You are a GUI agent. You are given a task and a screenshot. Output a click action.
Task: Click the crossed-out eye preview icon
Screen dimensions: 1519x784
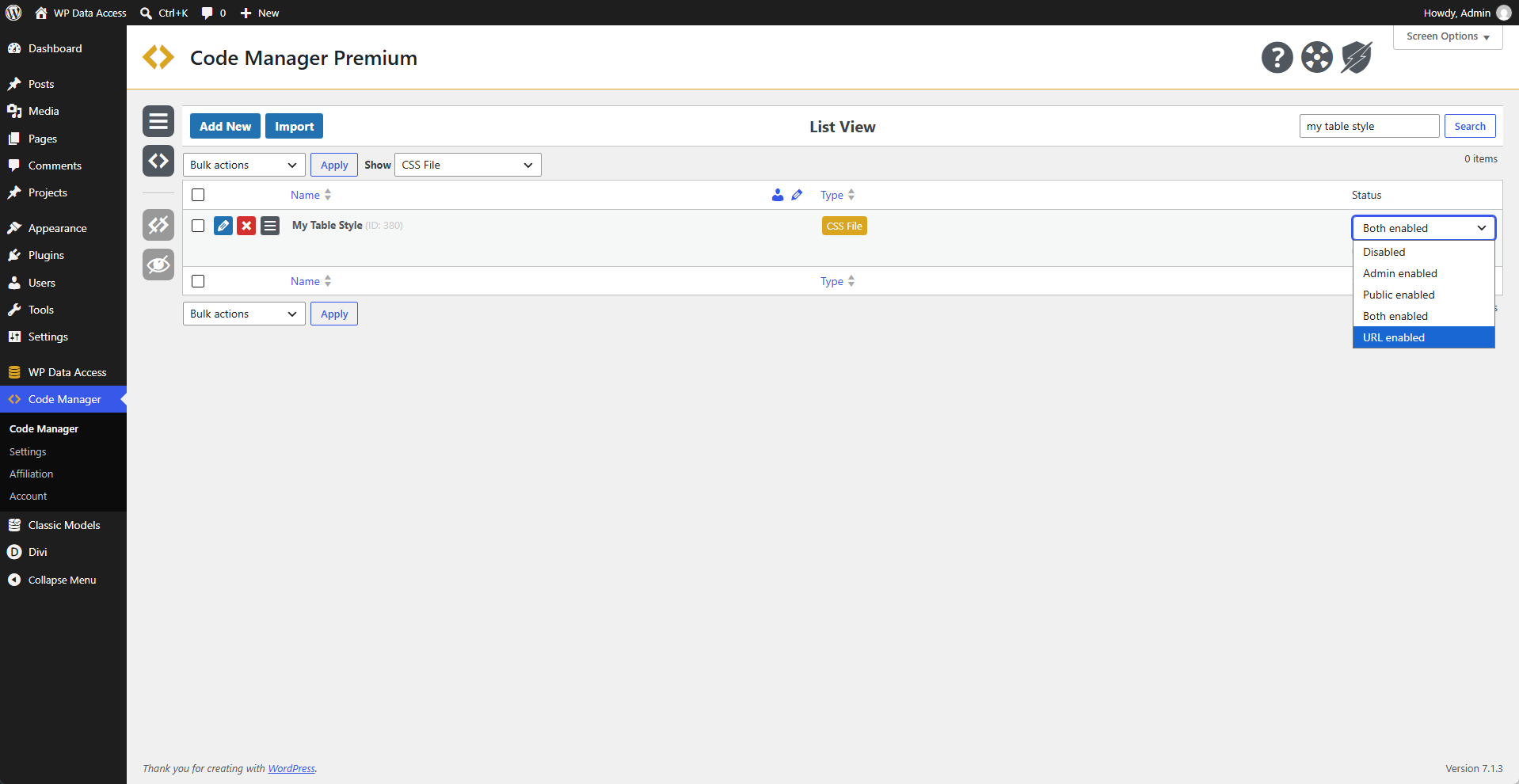click(x=158, y=265)
